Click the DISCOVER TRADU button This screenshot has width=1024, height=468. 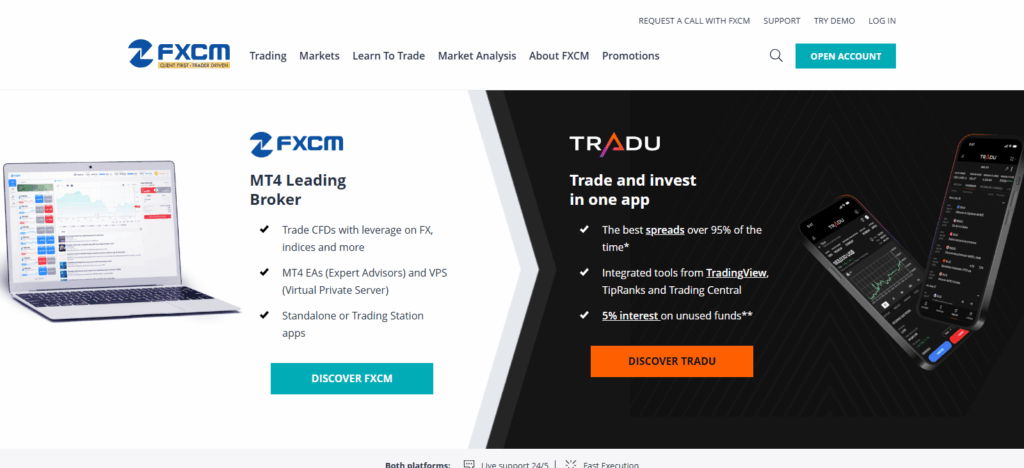[672, 361]
